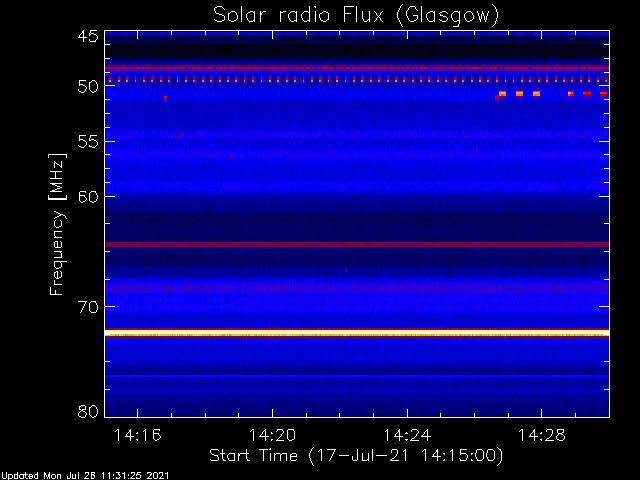Click the 14:20 time axis label

click(x=272, y=435)
